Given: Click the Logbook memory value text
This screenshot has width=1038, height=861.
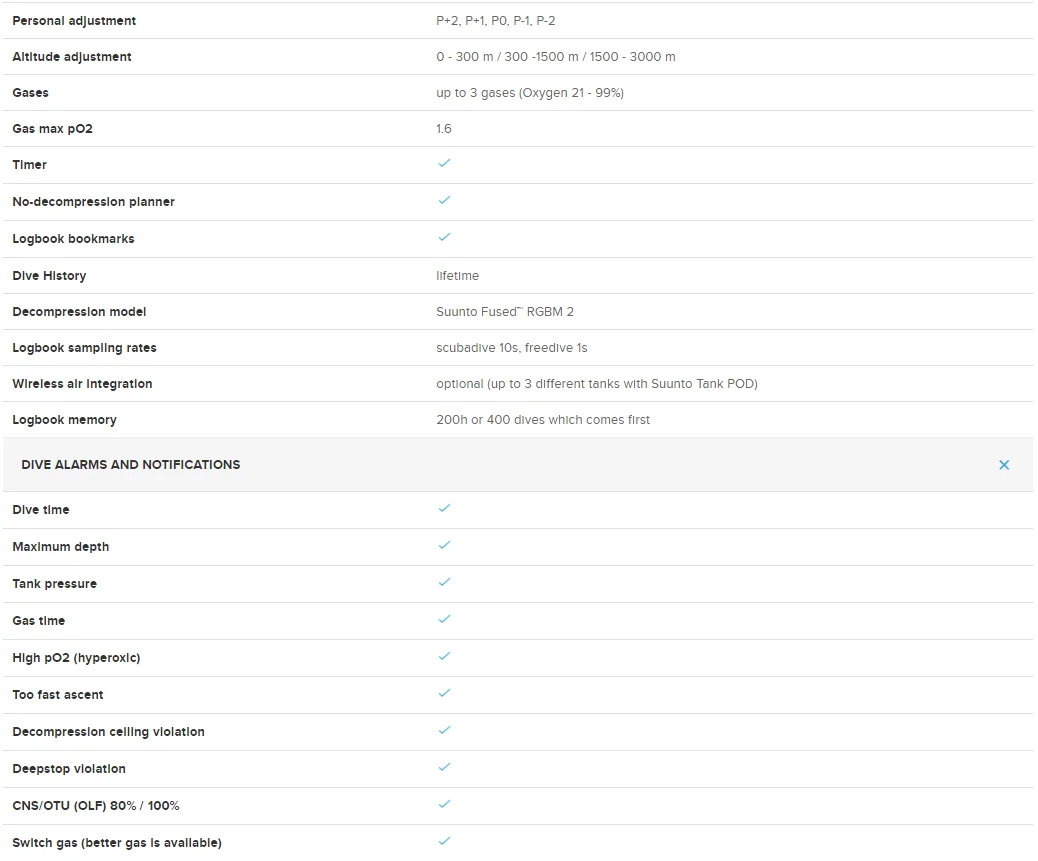Looking at the screenshot, I should click(x=543, y=420).
